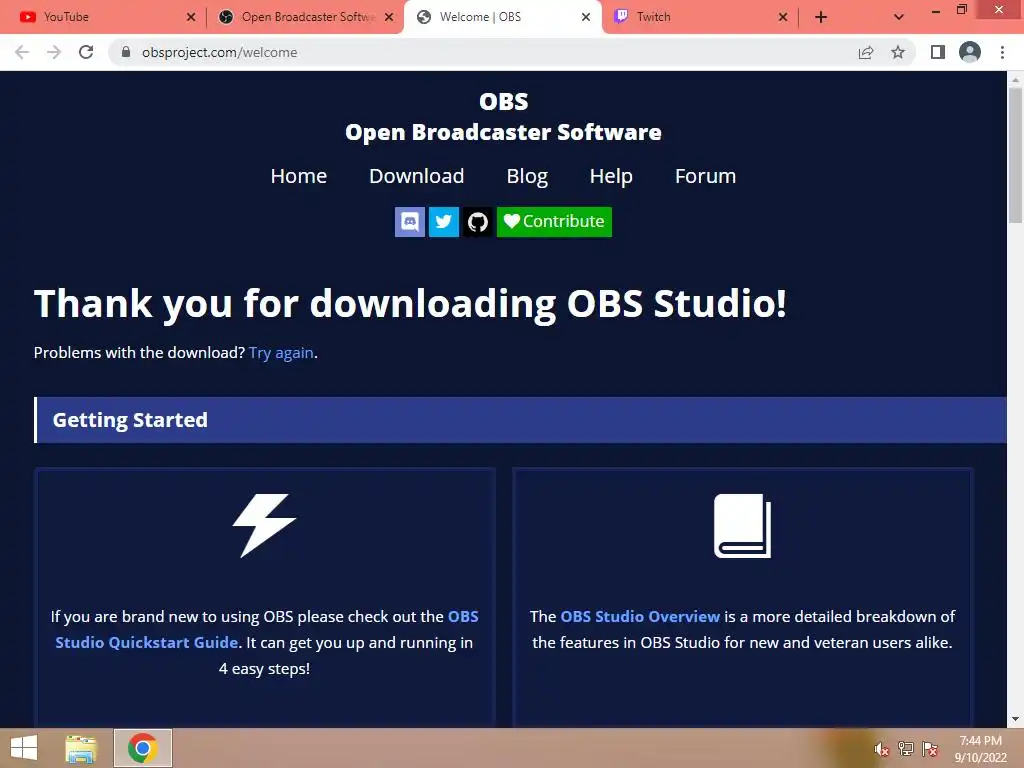Viewport: 1024px width, 768px height.
Task: Open the Chrome profile avatar
Action: point(970,52)
